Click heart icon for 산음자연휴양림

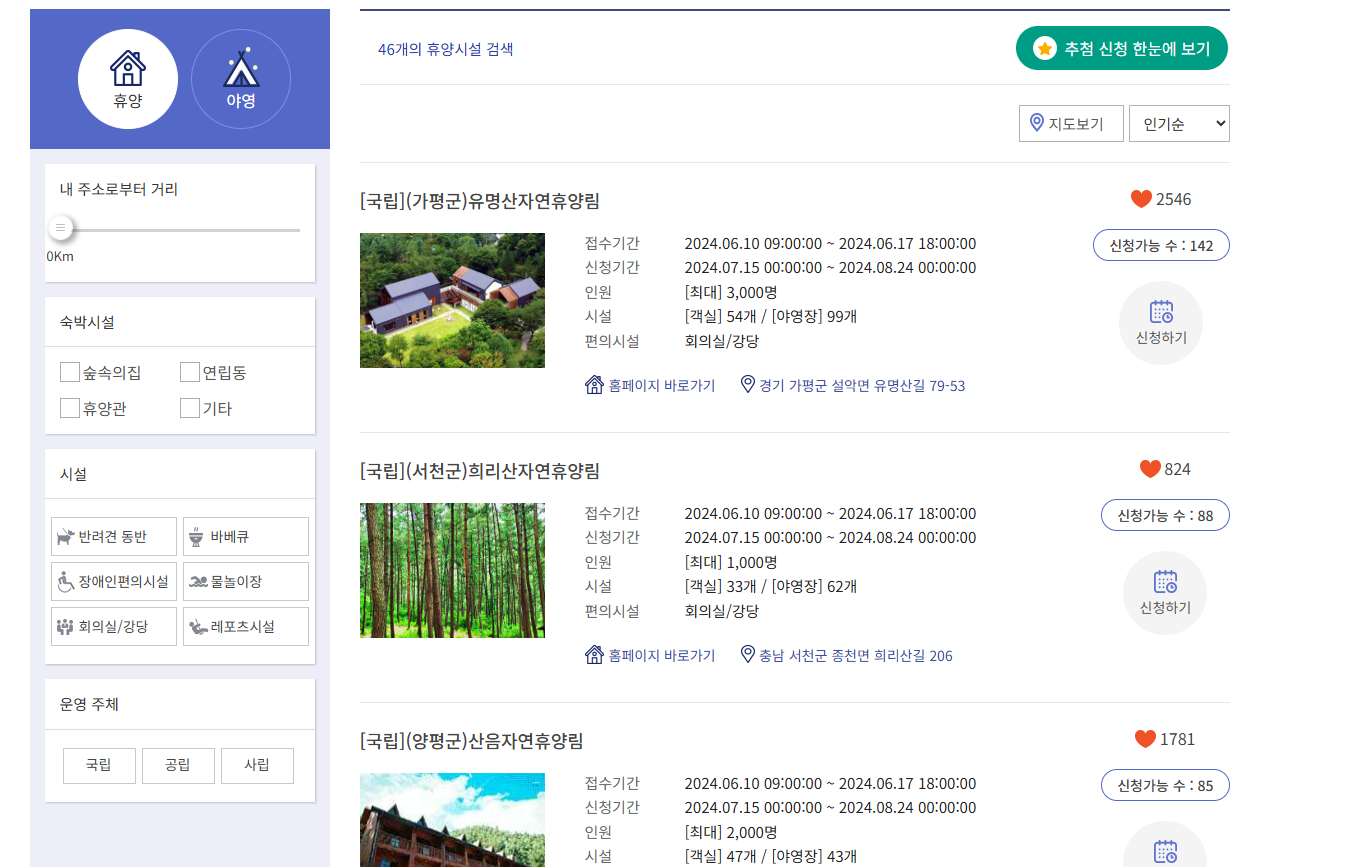pyautogui.click(x=1146, y=739)
